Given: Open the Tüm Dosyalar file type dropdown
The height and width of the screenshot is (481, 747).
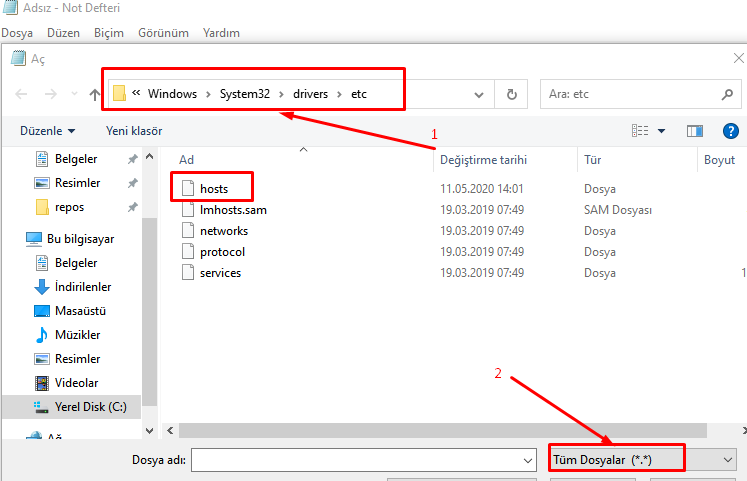Looking at the screenshot, I should 643,460.
